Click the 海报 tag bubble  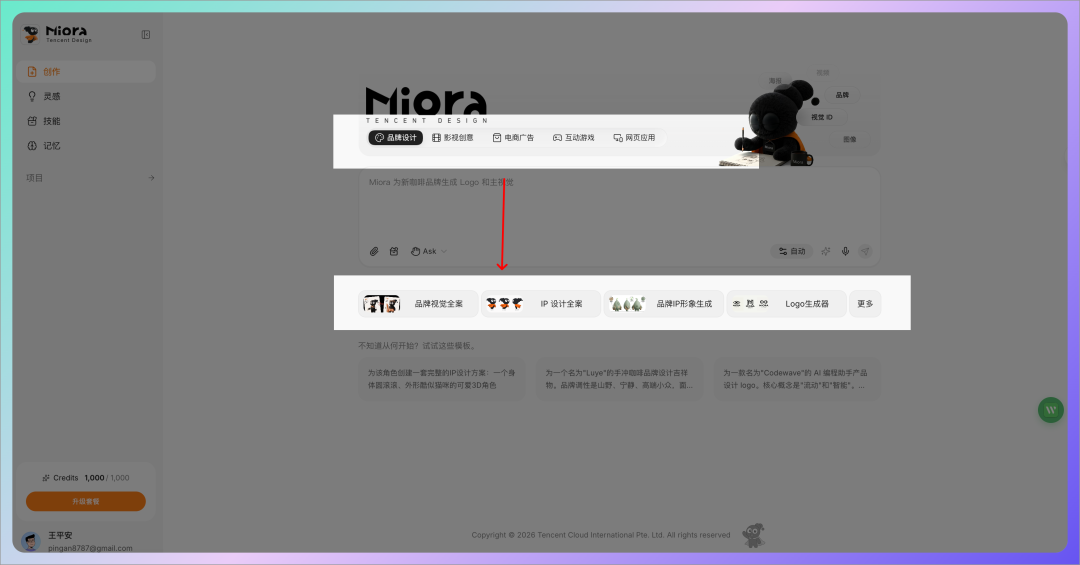(x=776, y=81)
